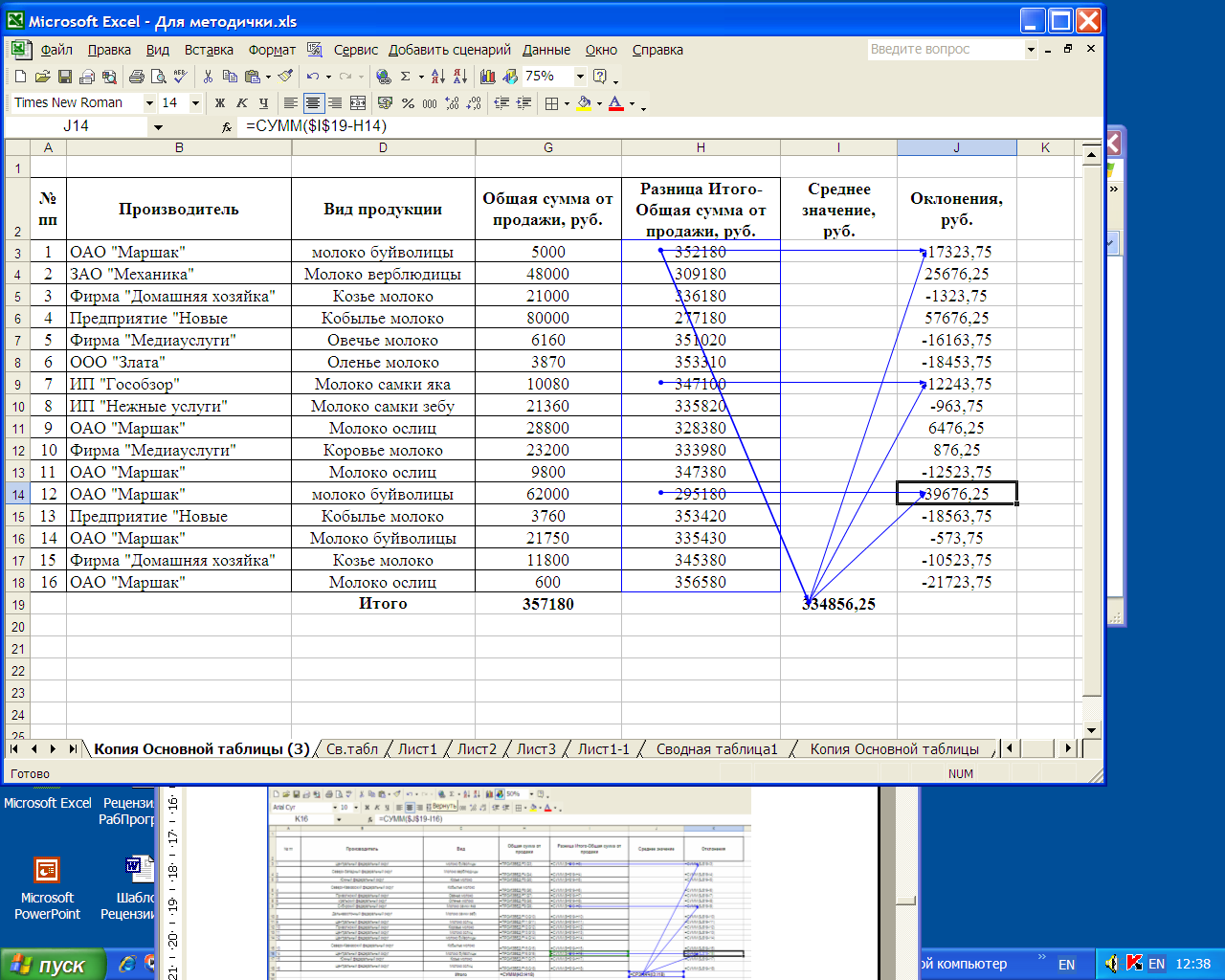Toggle align left

pos(290,102)
